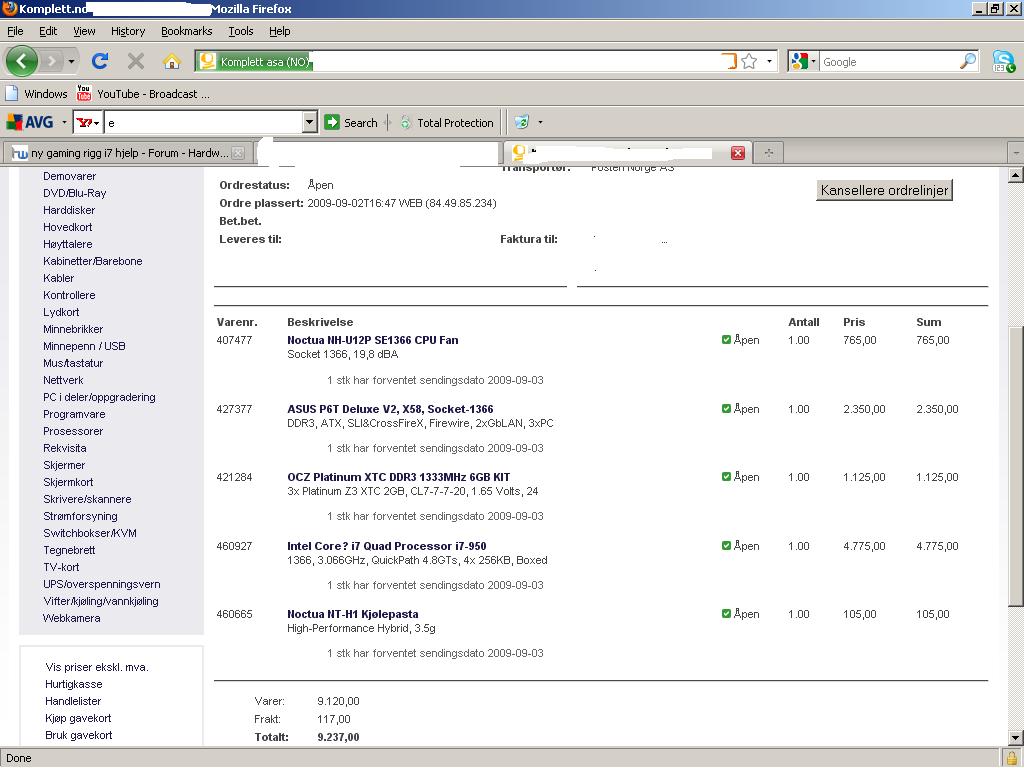Click the Kansellere ordrelinjer button

(x=884, y=190)
